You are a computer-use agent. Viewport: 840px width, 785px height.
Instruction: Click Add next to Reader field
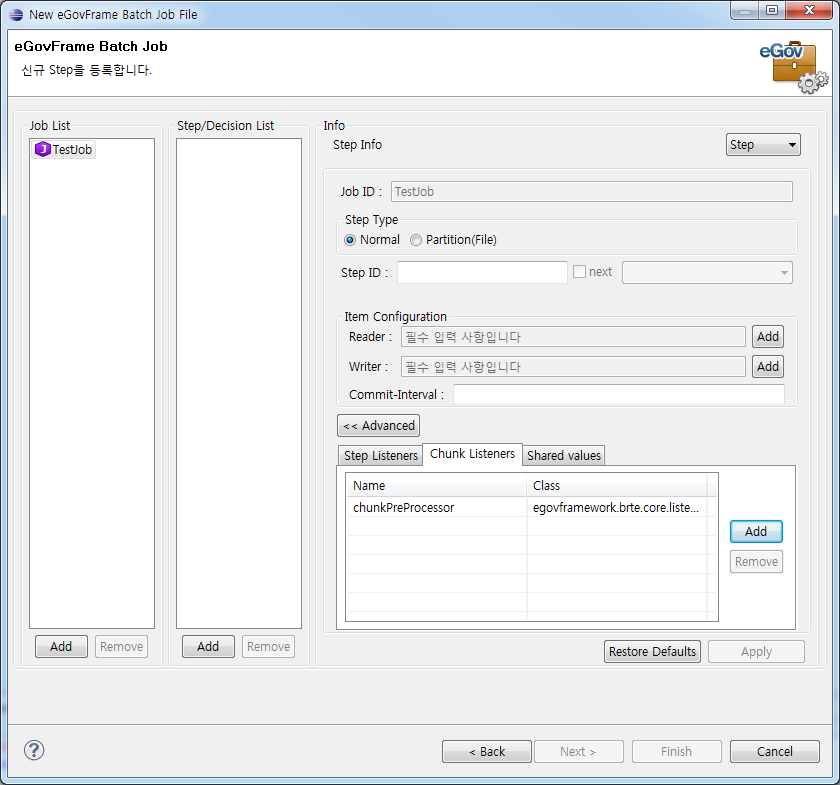pyautogui.click(x=768, y=337)
